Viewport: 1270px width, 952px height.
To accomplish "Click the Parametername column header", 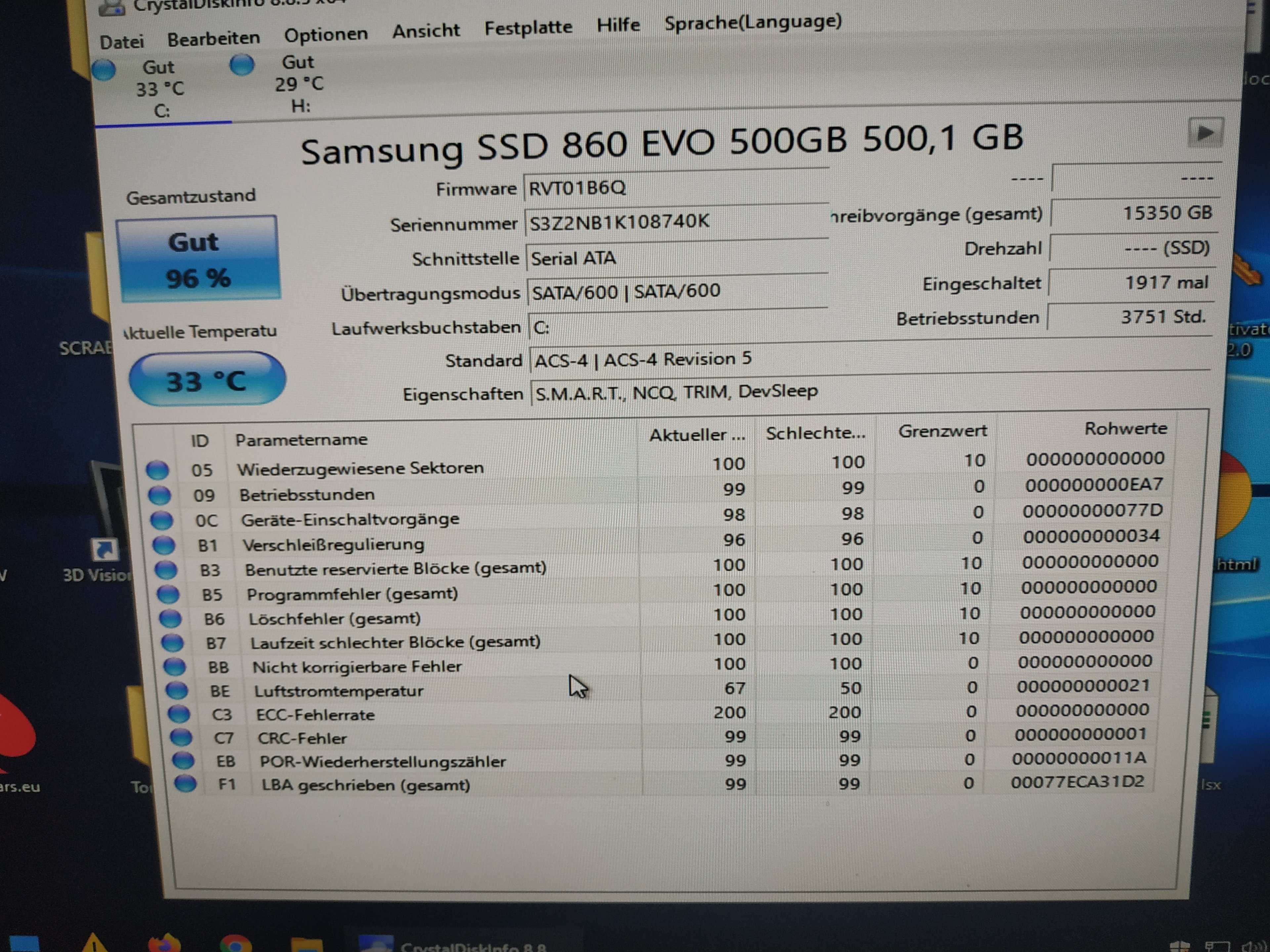I will [301, 440].
